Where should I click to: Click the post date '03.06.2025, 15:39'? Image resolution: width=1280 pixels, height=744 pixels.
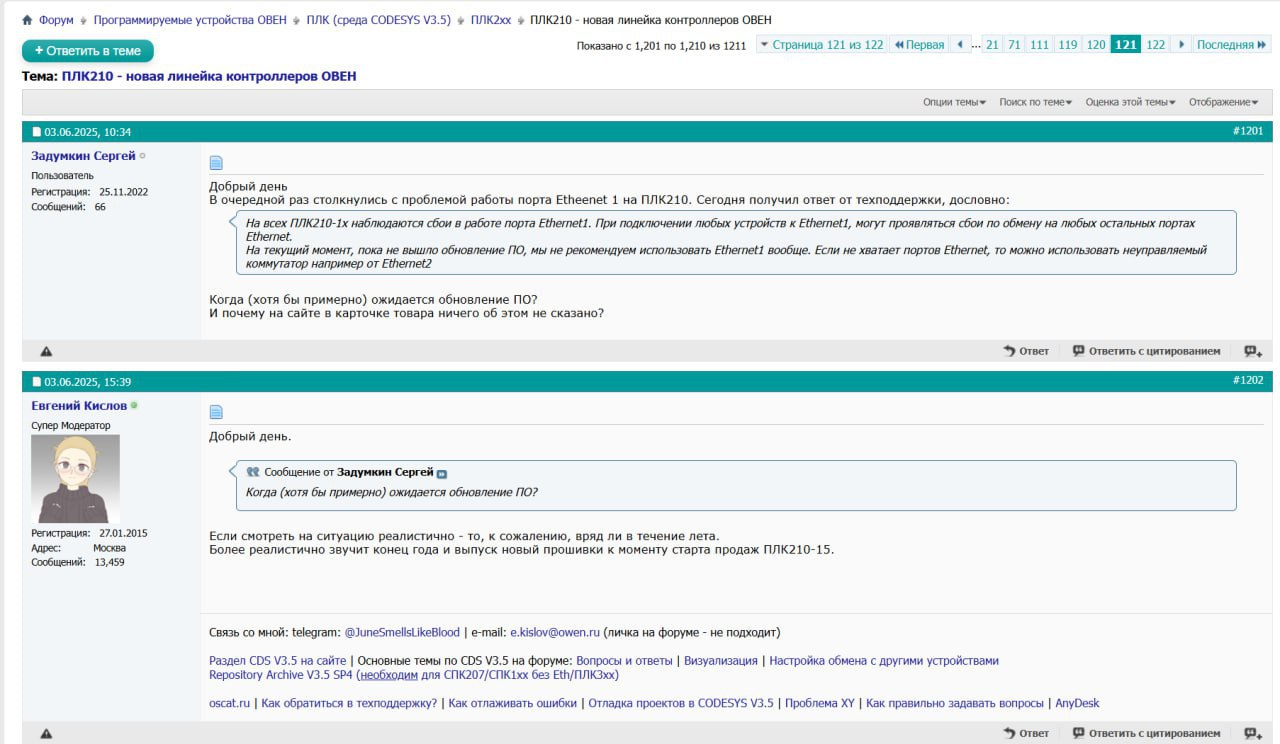pyautogui.click(x=87, y=382)
